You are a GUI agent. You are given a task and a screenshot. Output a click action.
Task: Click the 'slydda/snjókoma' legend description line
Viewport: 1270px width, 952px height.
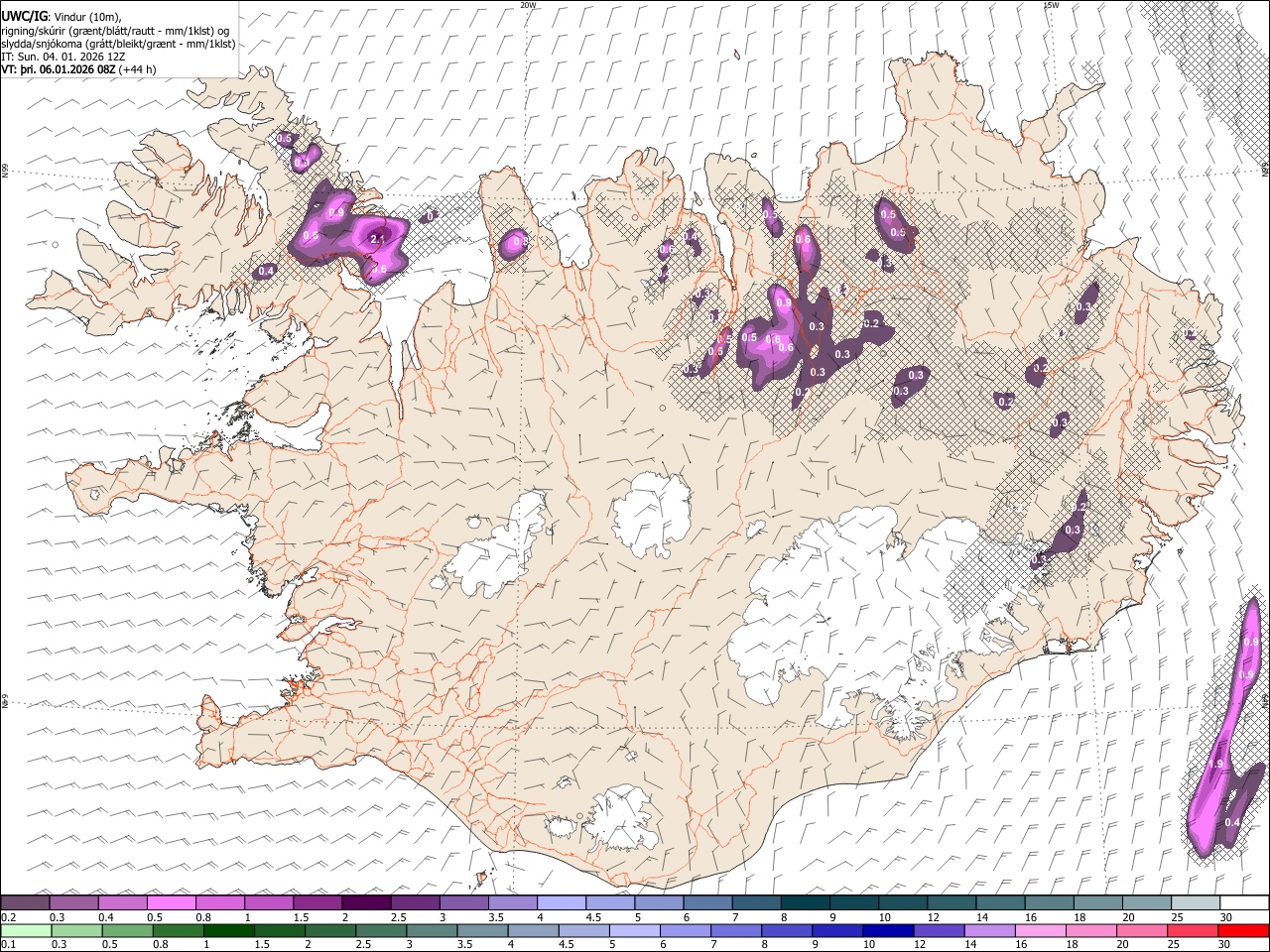tap(118, 44)
